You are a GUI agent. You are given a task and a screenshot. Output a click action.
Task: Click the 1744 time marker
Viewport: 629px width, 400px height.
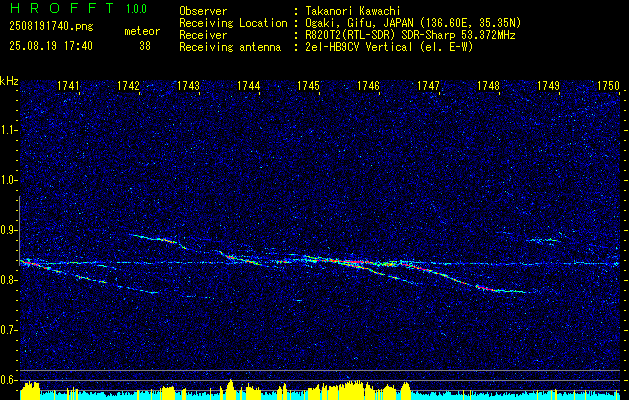point(248,85)
